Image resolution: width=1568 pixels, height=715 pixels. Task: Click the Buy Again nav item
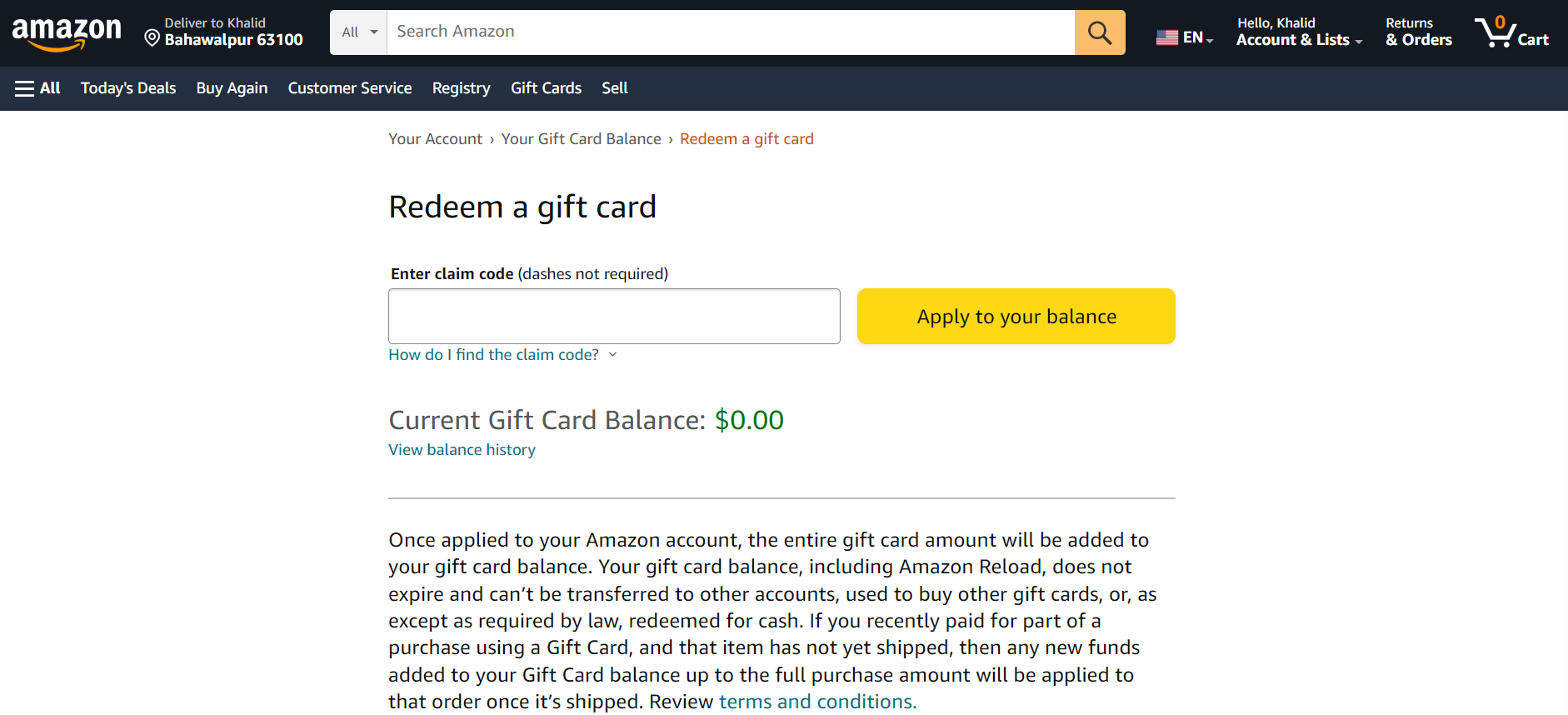point(232,88)
